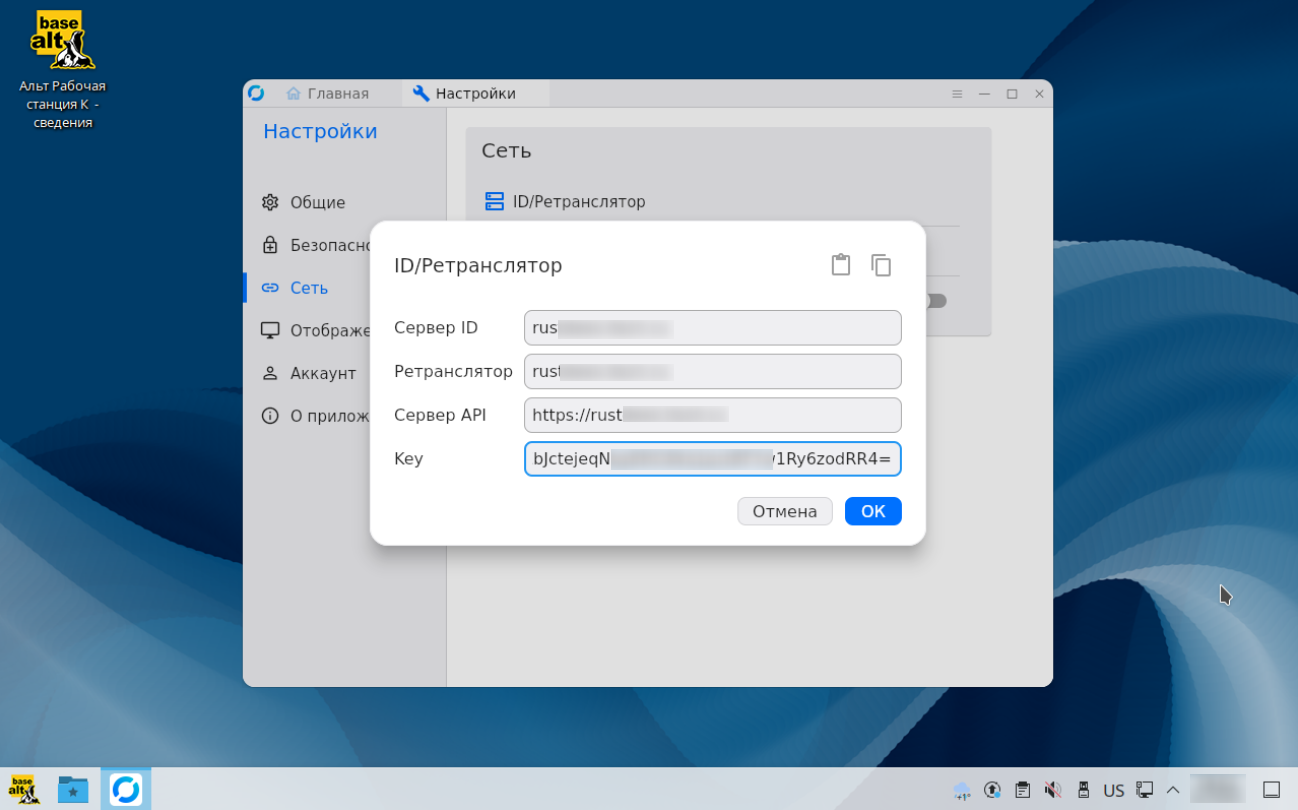Expand hidden tray icons with the chevron
The height and width of the screenshot is (810, 1298).
tap(1173, 790)
